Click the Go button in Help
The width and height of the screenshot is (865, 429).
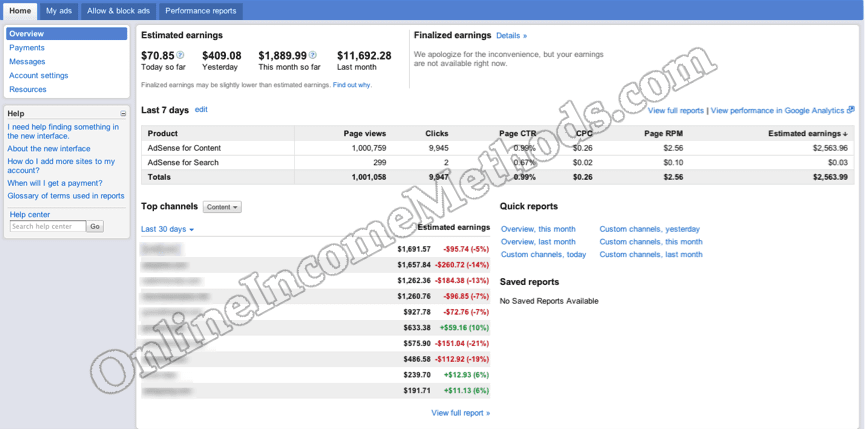[x=95, y=226]
